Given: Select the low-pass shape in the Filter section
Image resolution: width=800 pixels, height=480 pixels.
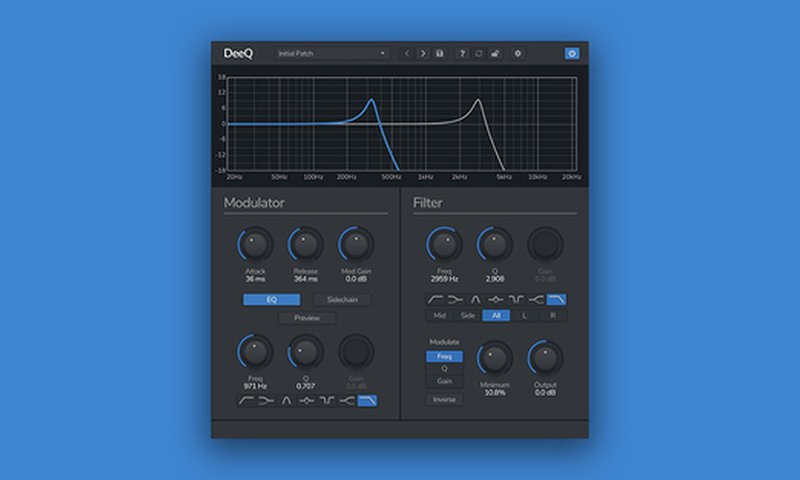Looking at the screenshot, I should 557,299.
